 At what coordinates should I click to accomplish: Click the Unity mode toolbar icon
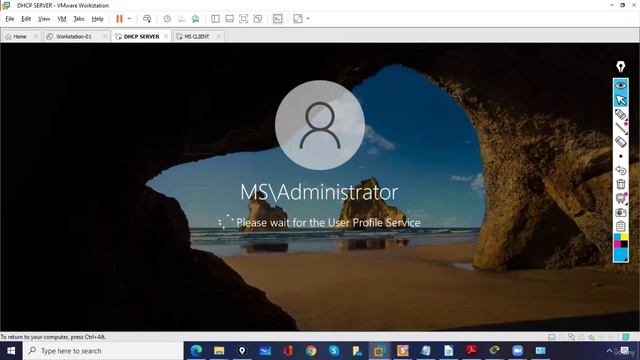258,19
